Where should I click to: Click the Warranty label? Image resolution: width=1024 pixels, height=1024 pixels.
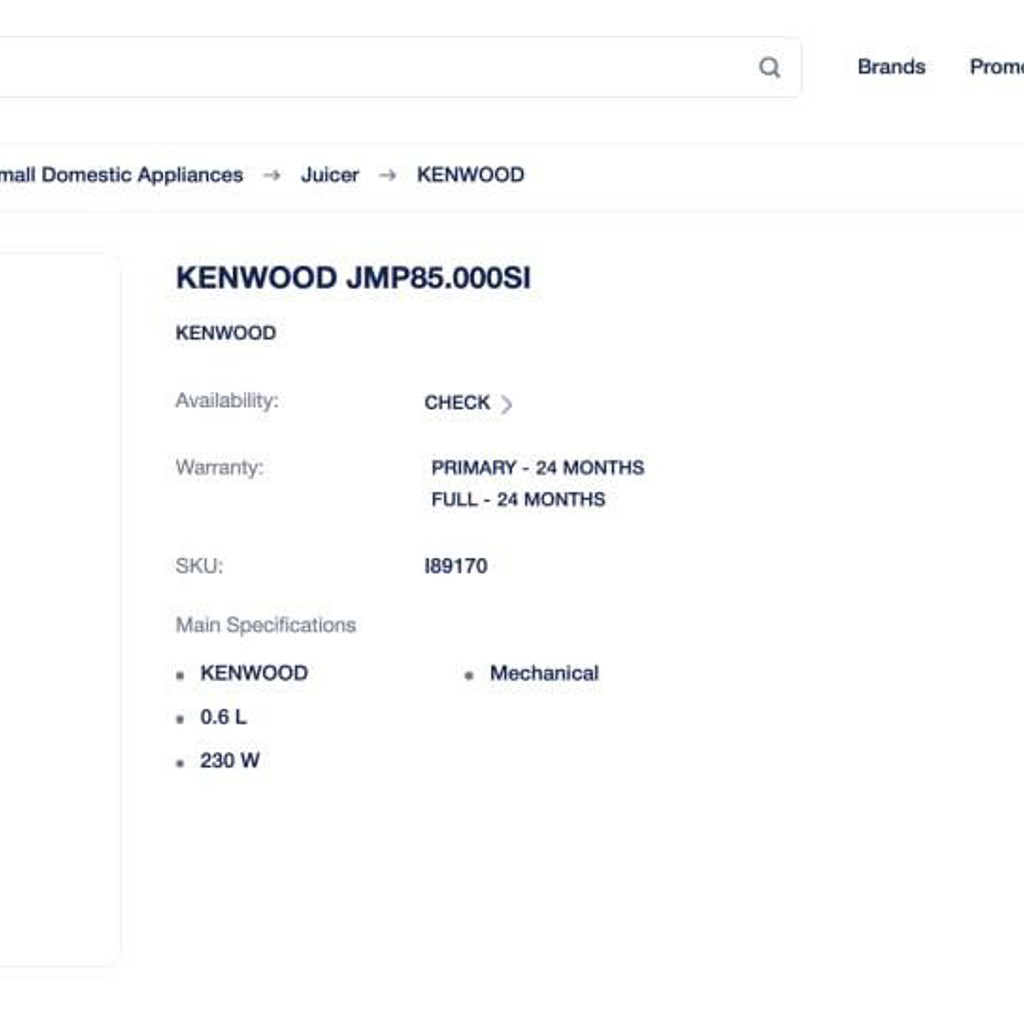coord(219,468)
